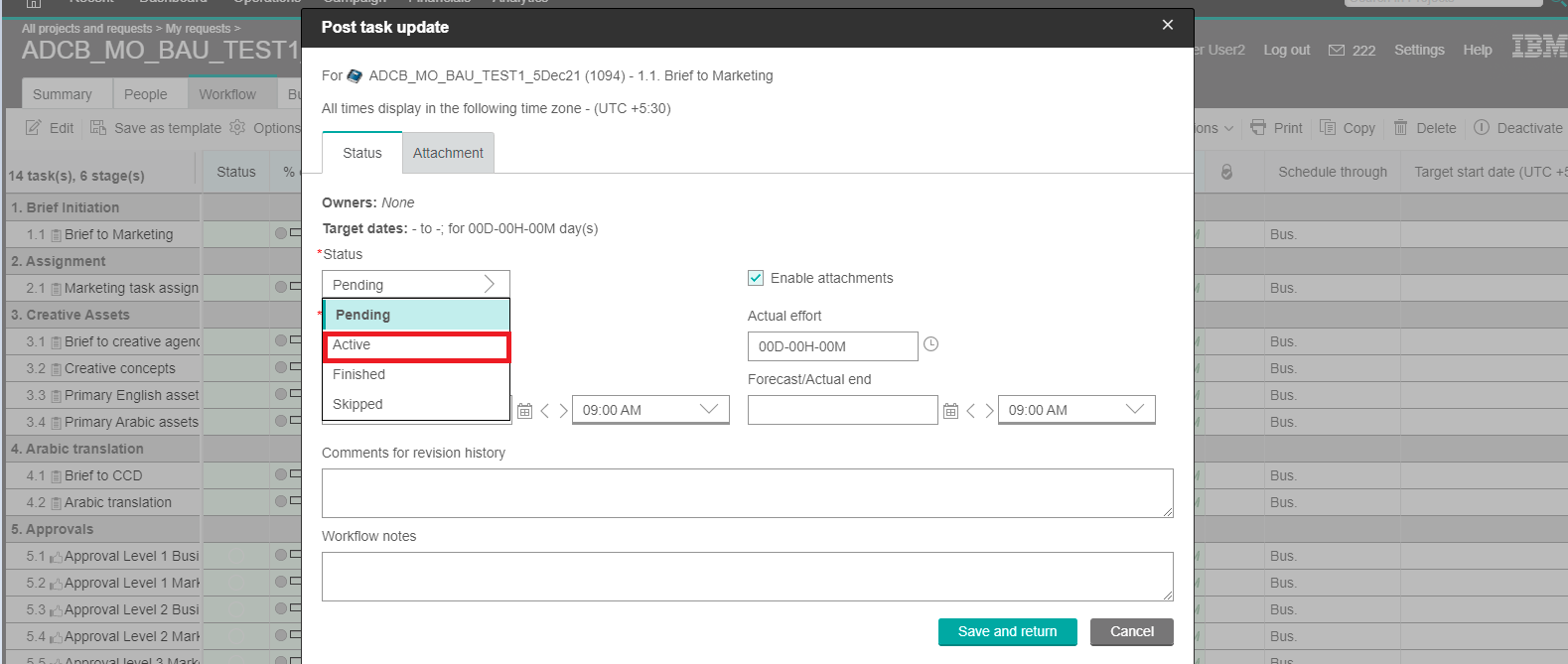1568x664 pixels.
Task: Click the Print icon in toolbar
Action: coord(1258,128)
